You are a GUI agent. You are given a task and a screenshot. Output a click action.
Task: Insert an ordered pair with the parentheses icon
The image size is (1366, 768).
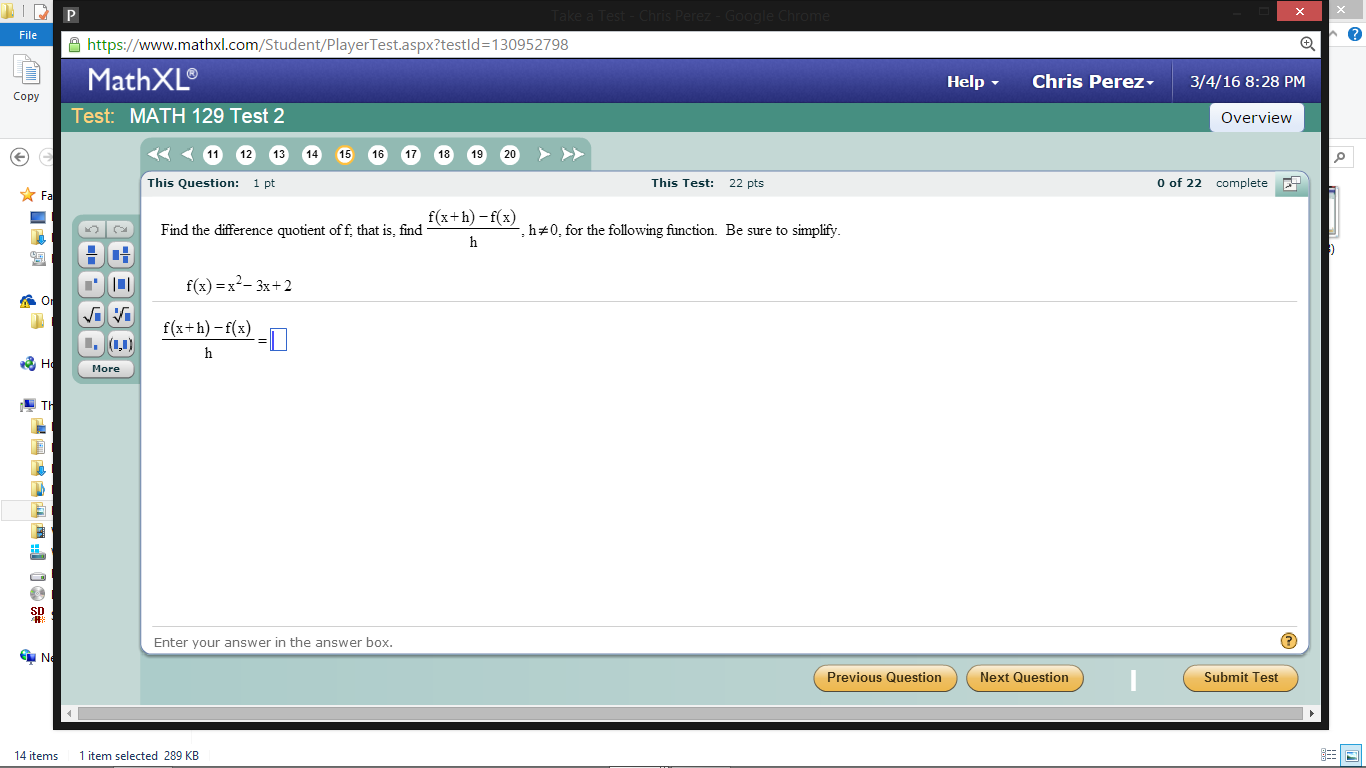tap(119, 344)
